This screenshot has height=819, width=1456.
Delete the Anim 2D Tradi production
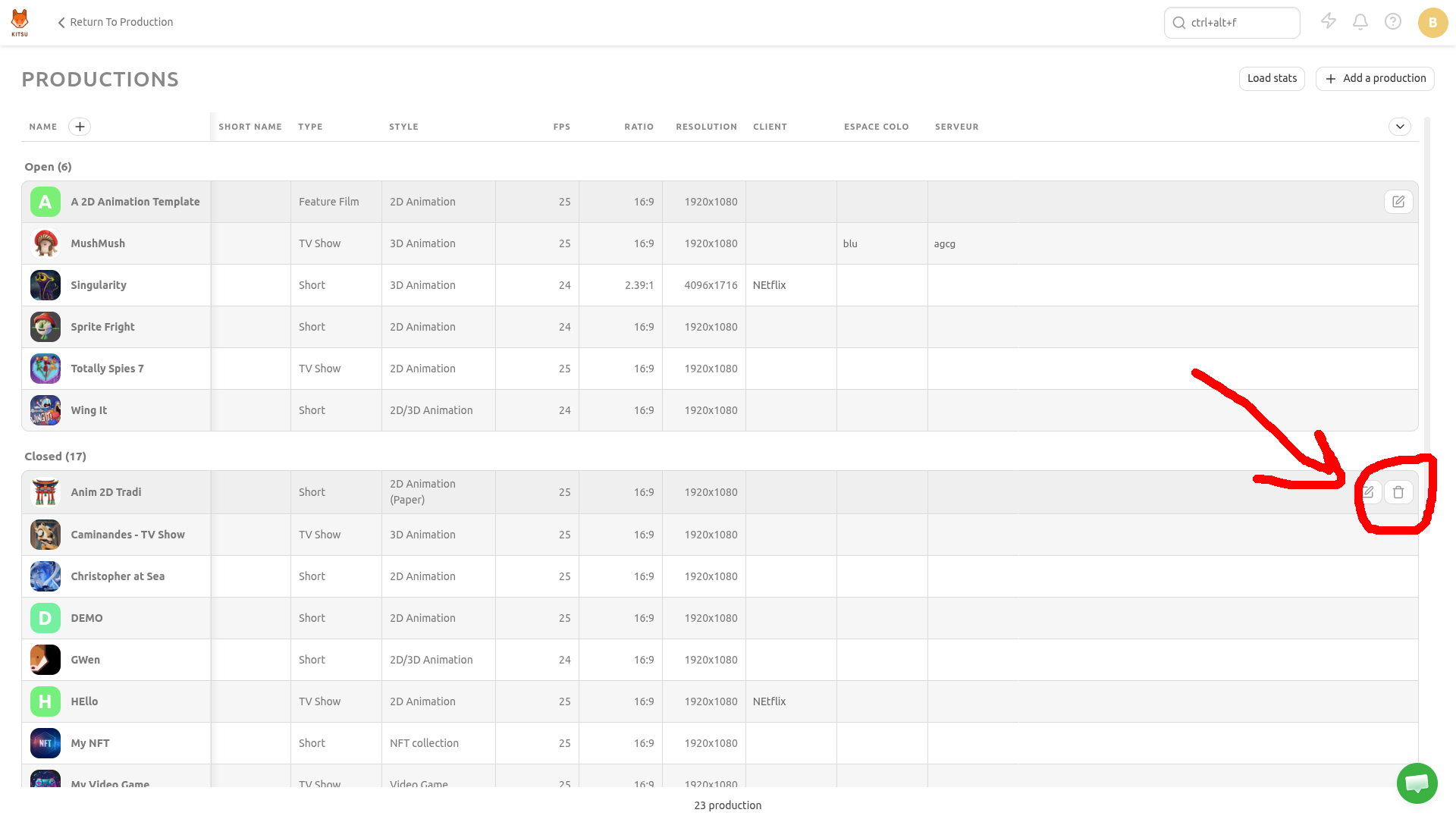tap(1398, 492)
